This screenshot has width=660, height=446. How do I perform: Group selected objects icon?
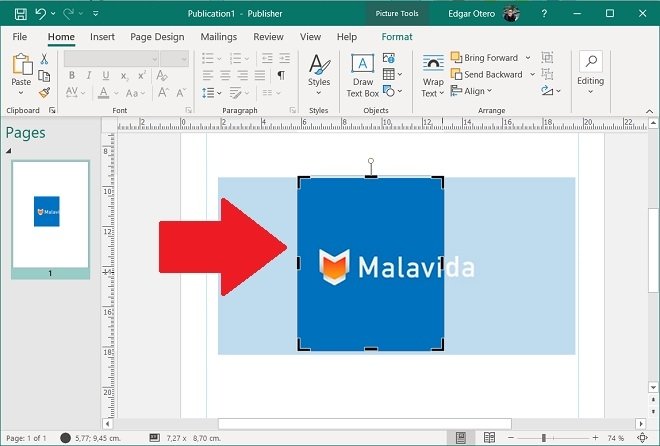[x=547, y=58]
